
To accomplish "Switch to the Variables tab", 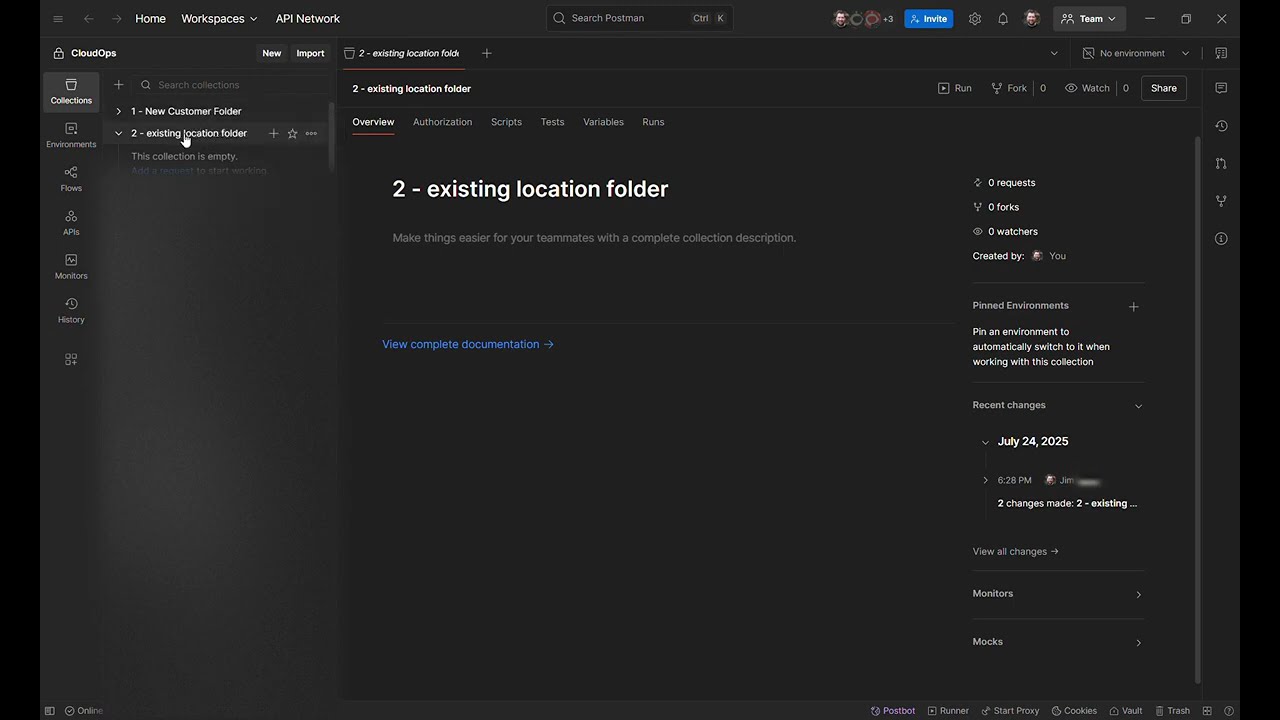I will pyautogui.click(x=603, y=122).
